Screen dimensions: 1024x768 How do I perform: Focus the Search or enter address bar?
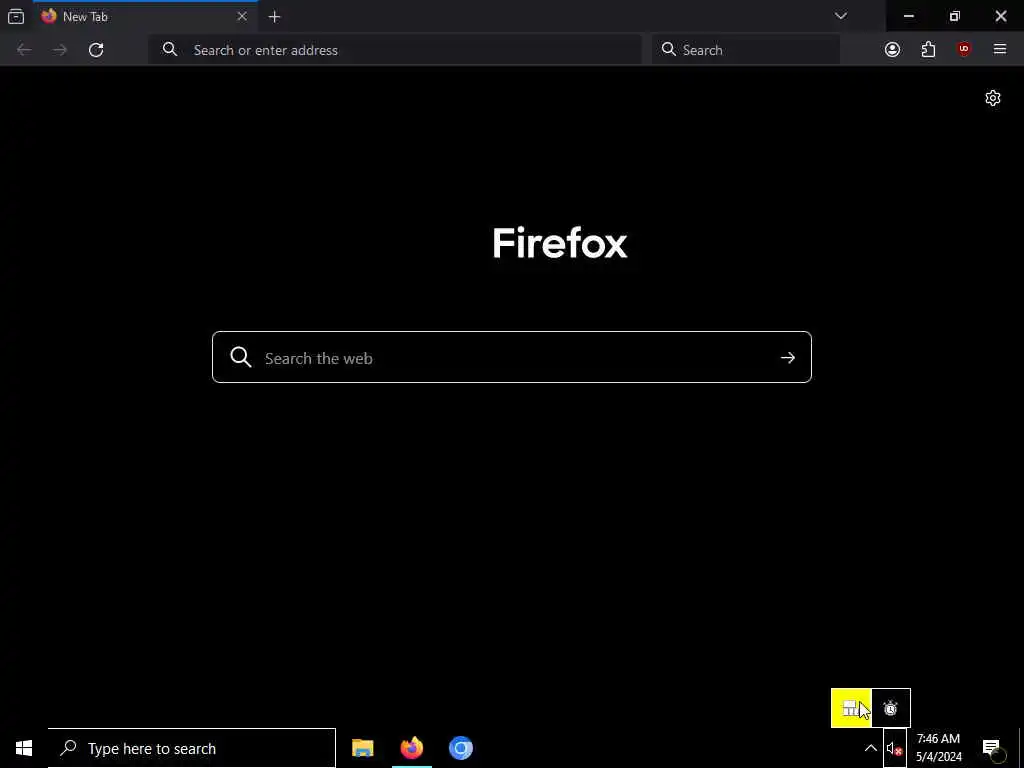click(395, 50)
